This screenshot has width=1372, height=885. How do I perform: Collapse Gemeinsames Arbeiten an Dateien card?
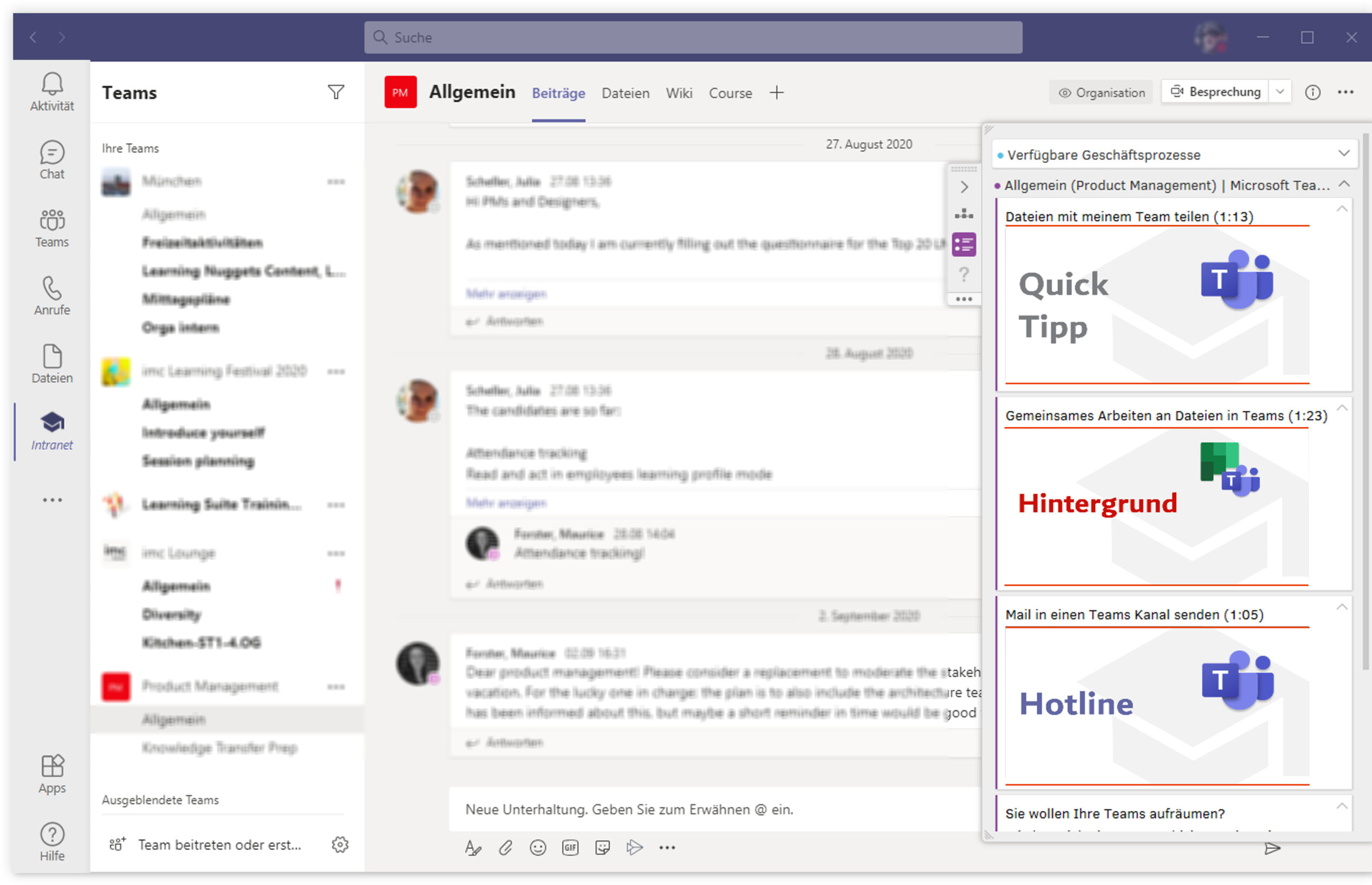pos(1341,407)
